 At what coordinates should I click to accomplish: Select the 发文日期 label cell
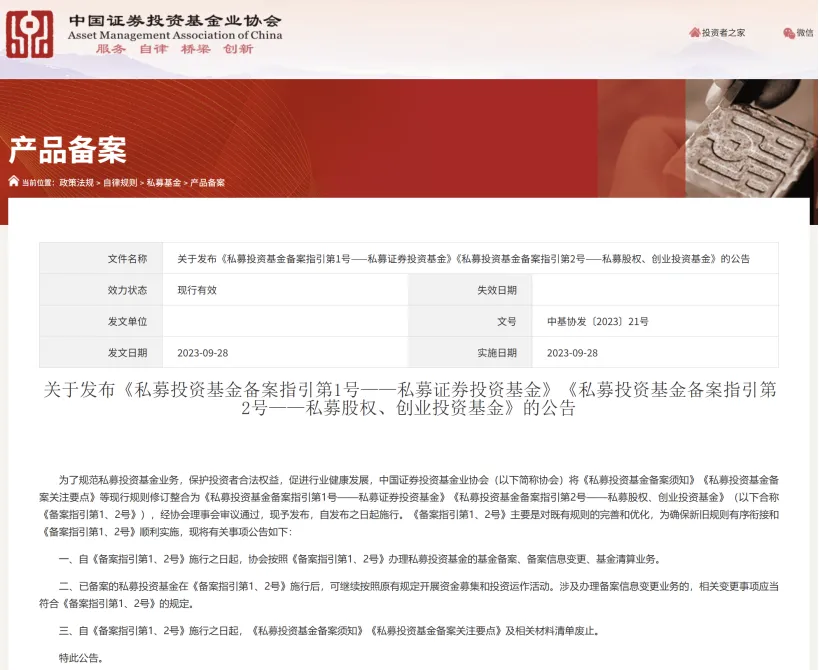click(x=101, y=352)
